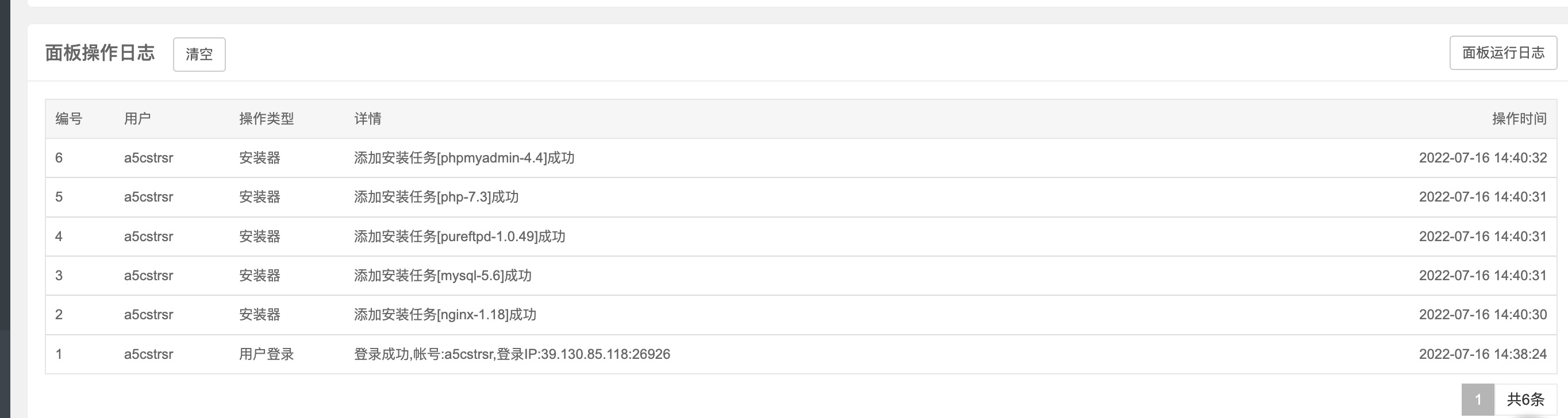Viewport: 1568px width, 418px height.
Task: Click the 14:40:30 timestamp cell
Action: (x=1482, y=315)
